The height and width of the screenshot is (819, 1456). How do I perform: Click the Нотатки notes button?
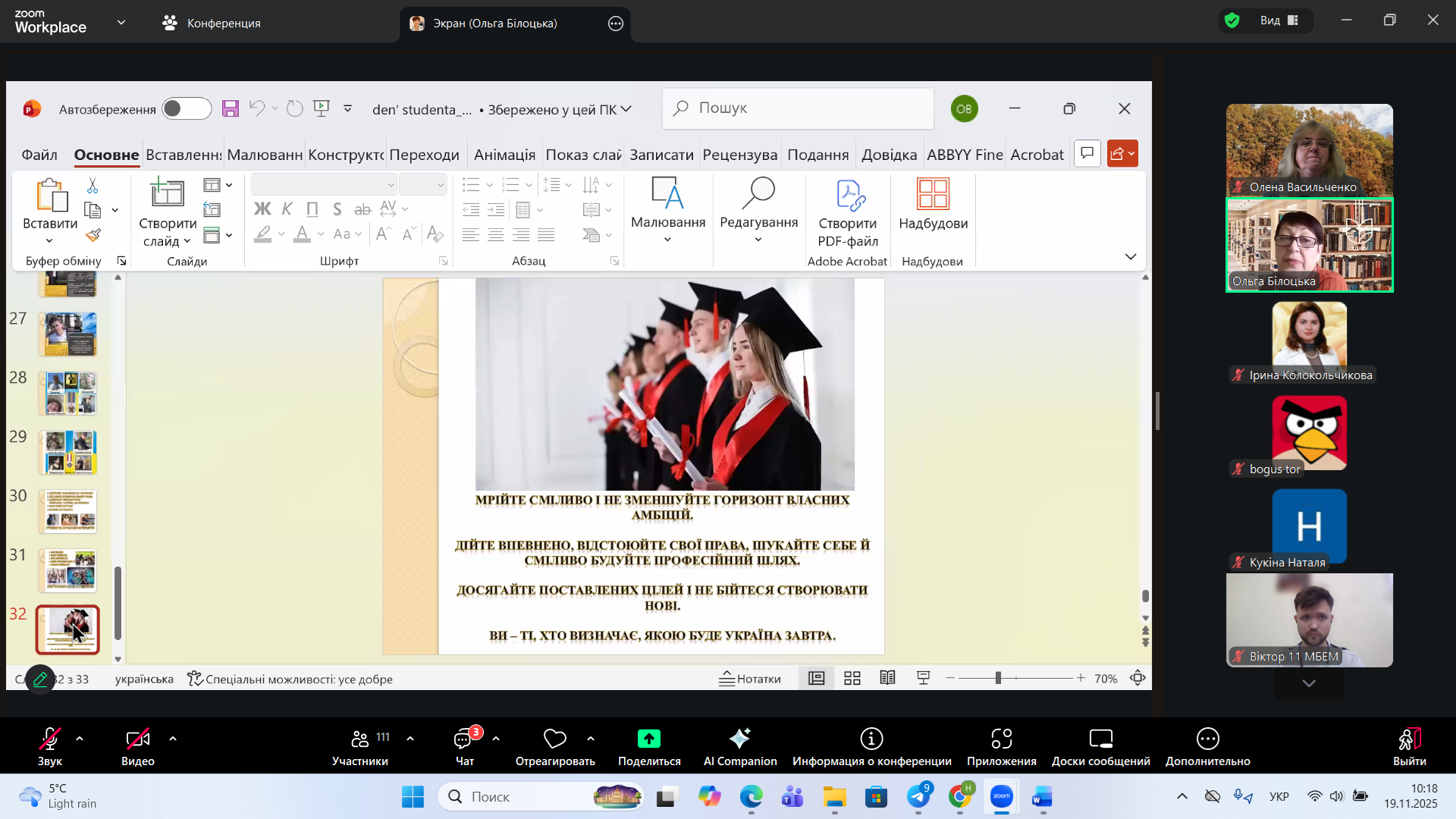coord(749,679)
